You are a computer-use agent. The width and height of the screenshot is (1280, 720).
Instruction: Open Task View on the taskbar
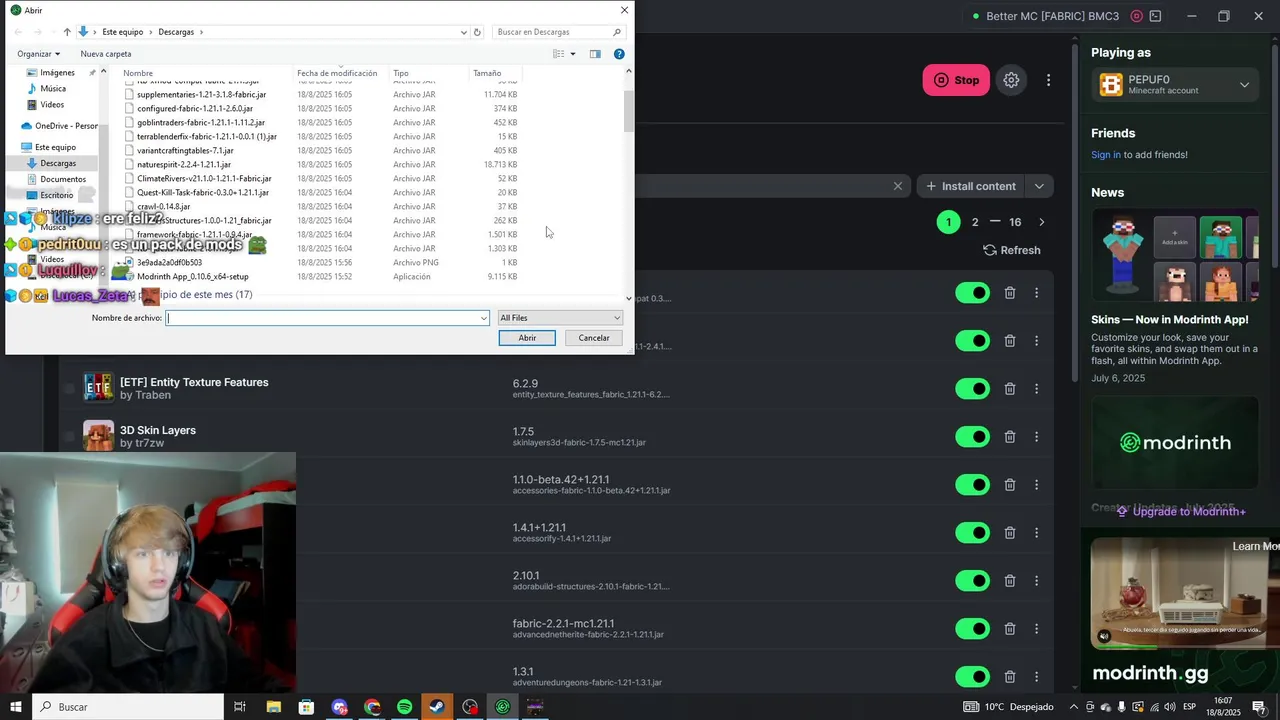click(240, 707)
